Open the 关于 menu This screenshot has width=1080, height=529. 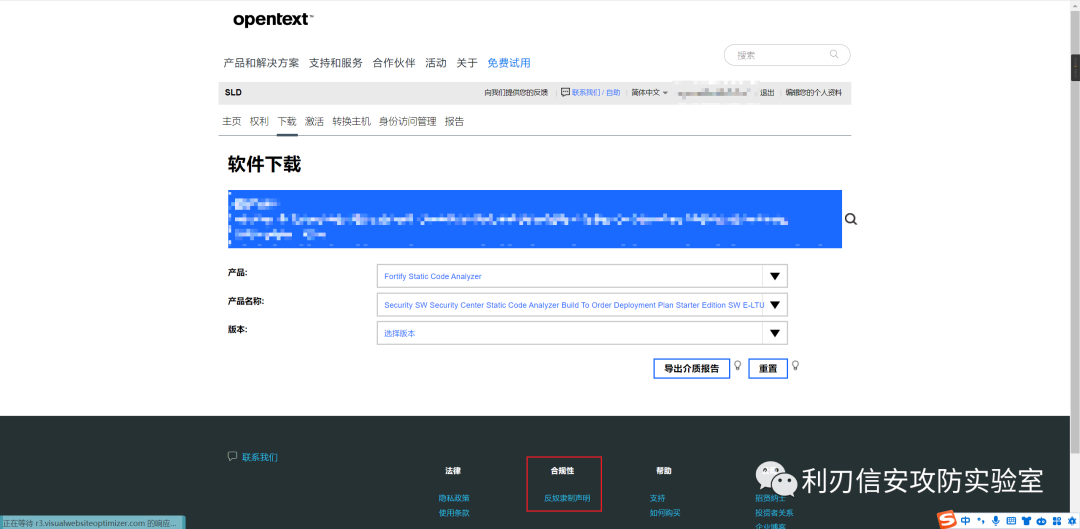pyautogui.click(x=466, y=63)
